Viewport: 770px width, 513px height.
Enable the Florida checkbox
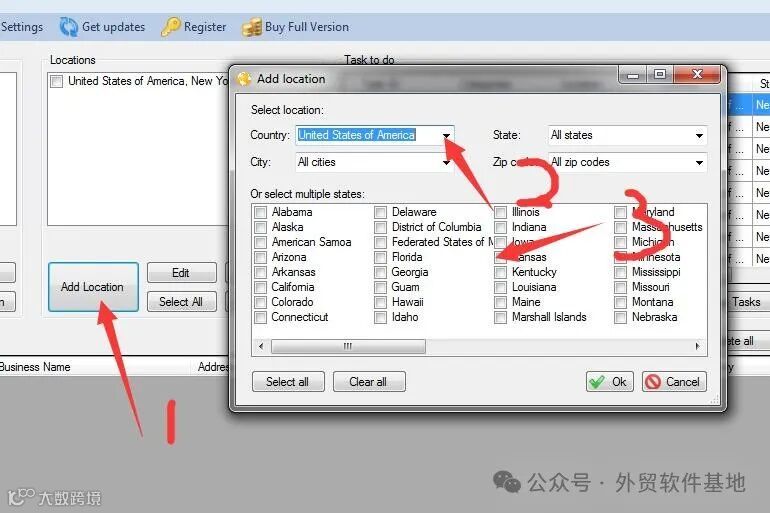click(x=380, y=257)
